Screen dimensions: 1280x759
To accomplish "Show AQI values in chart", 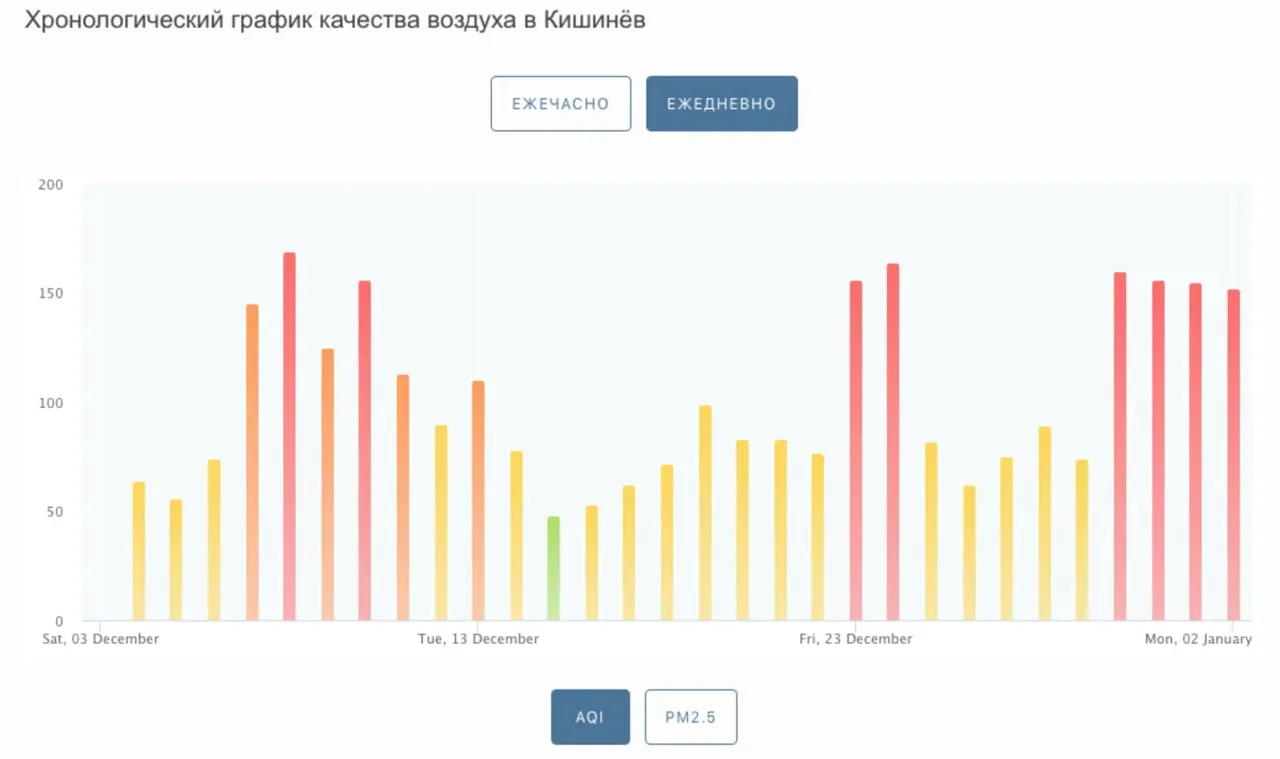I will 590,717.
